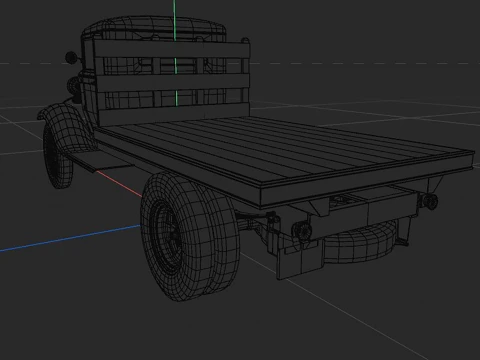The image size is (480, 360).
Task: Select the rear dual wheel of the truck
Action: click(190, 236)
